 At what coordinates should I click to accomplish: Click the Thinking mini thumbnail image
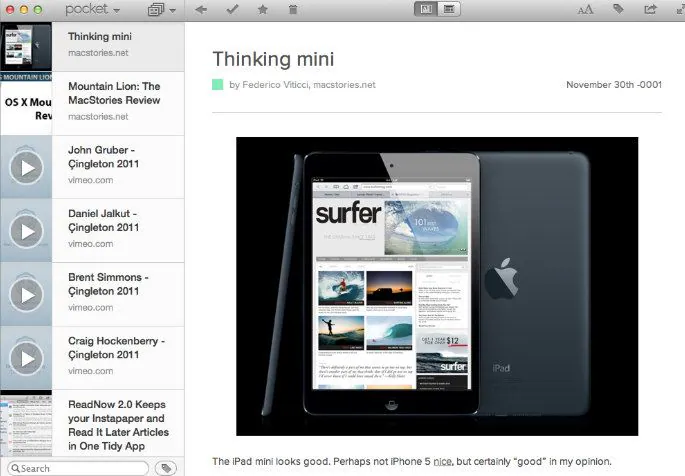26,47
